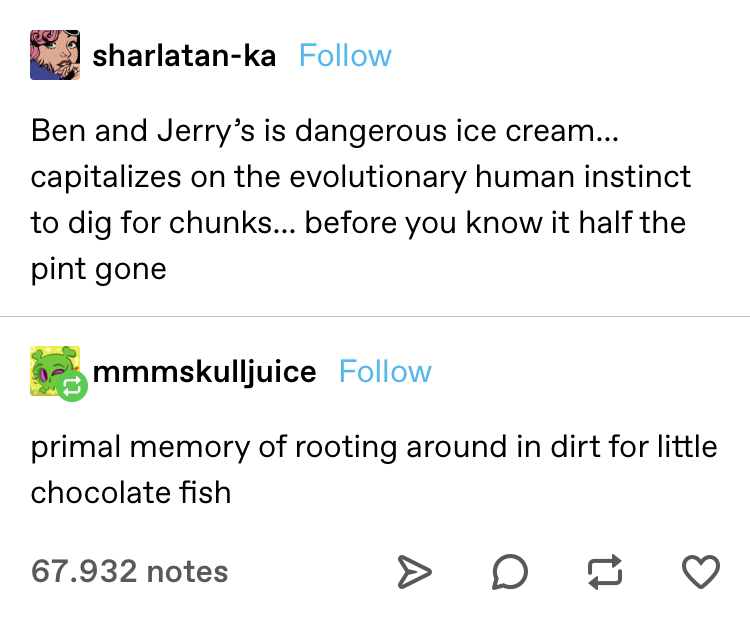Click the words 'pint gone'
The image size is (750, 628).
click(x=99, y=269)
